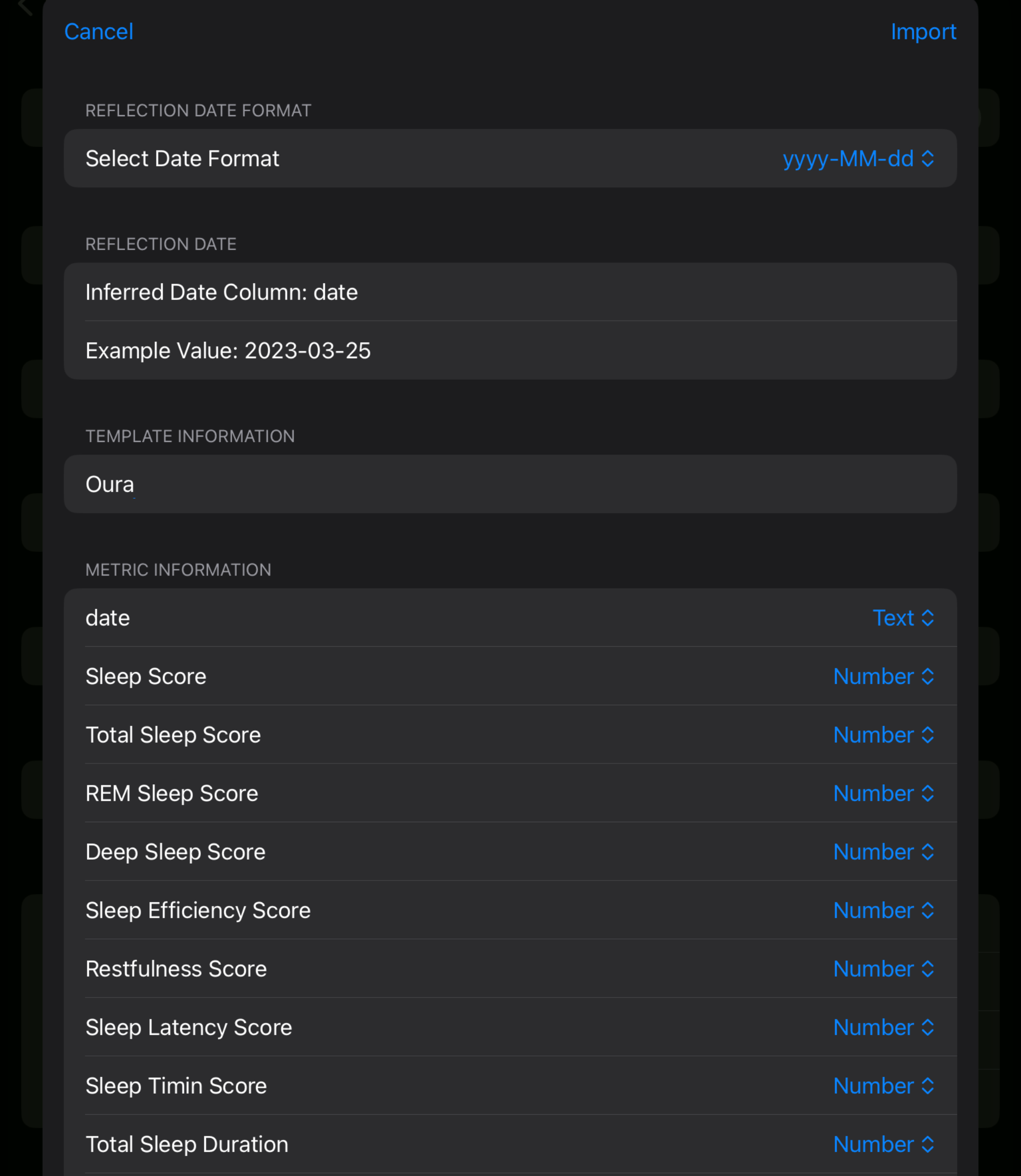This screenshot has width=1021, height=1176.
Task: Edit the Oura template name field
Action: (x=510, y=484)
